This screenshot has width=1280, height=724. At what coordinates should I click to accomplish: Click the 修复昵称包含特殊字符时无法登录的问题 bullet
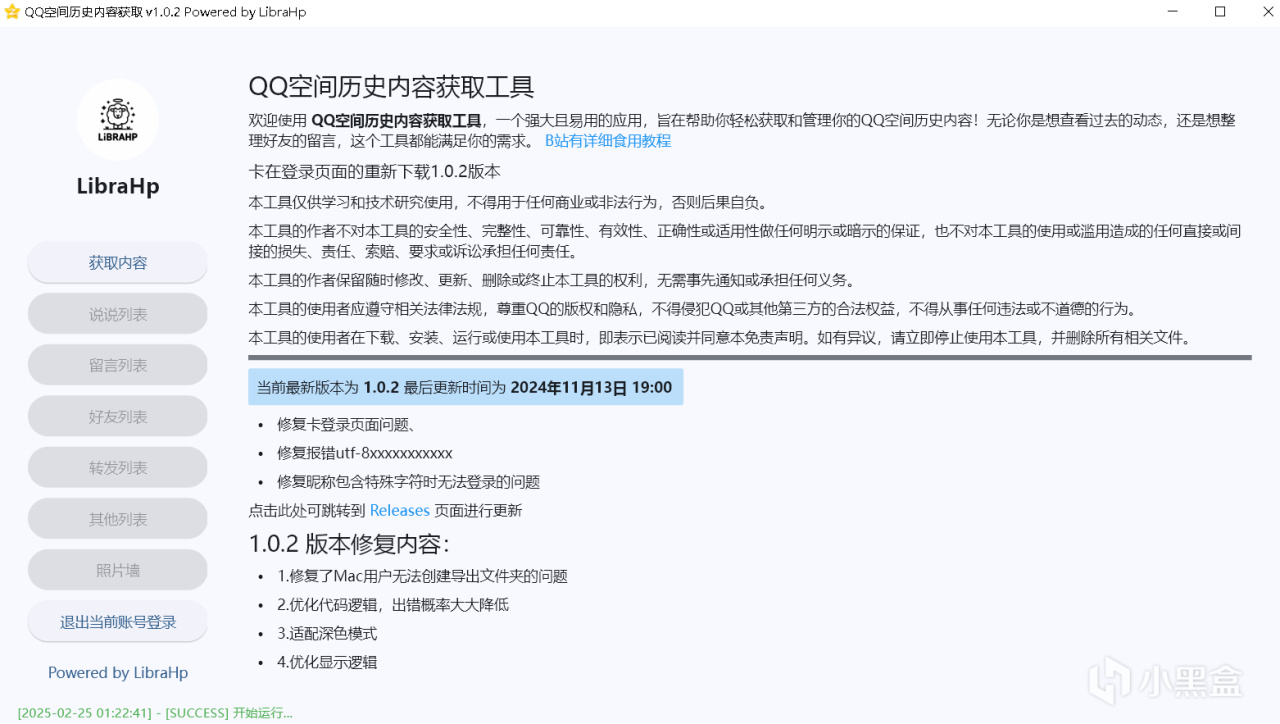[408, 482]
